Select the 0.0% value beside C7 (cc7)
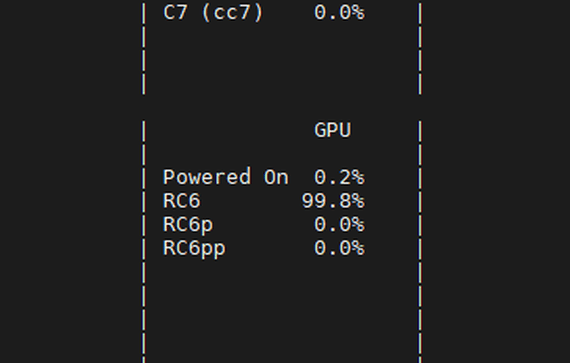570x363 pixels. point(339,13)
